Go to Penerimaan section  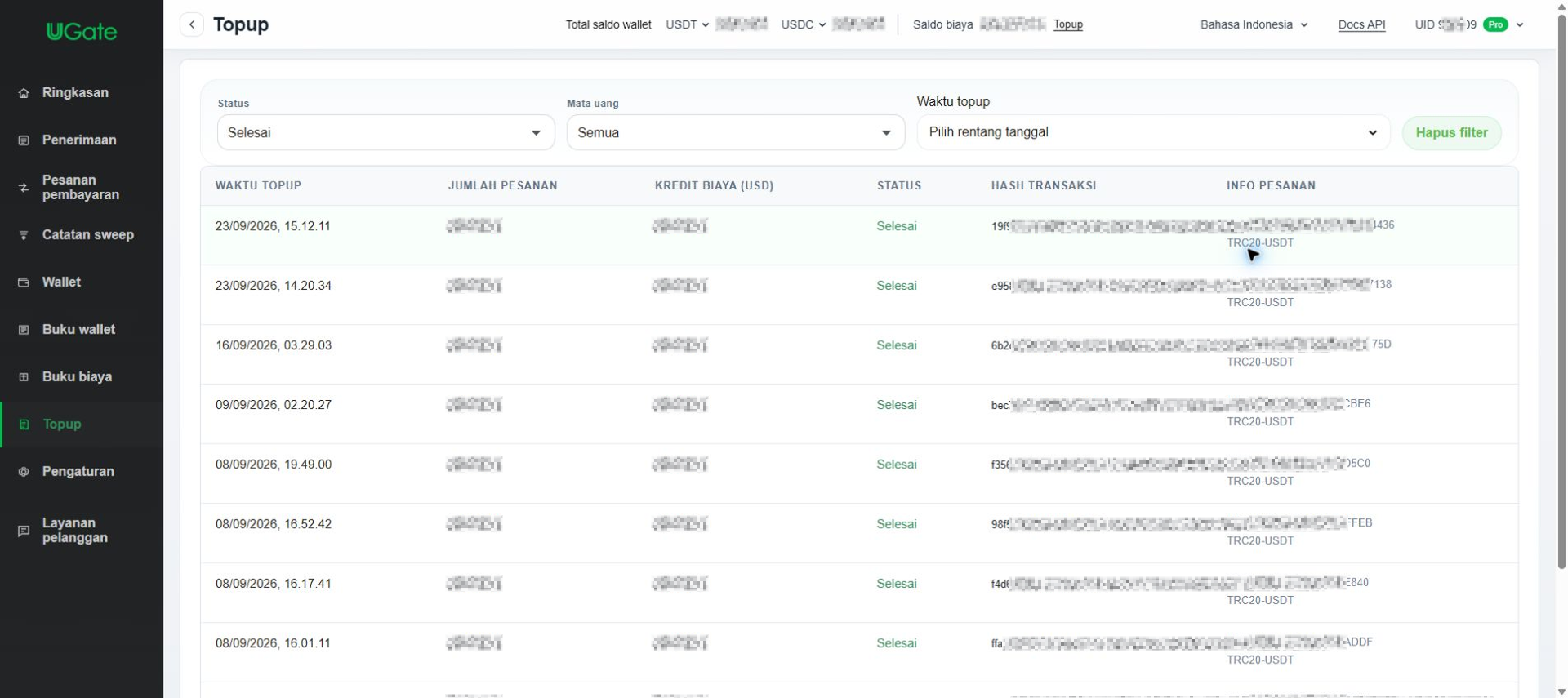[x=79, y=140]
